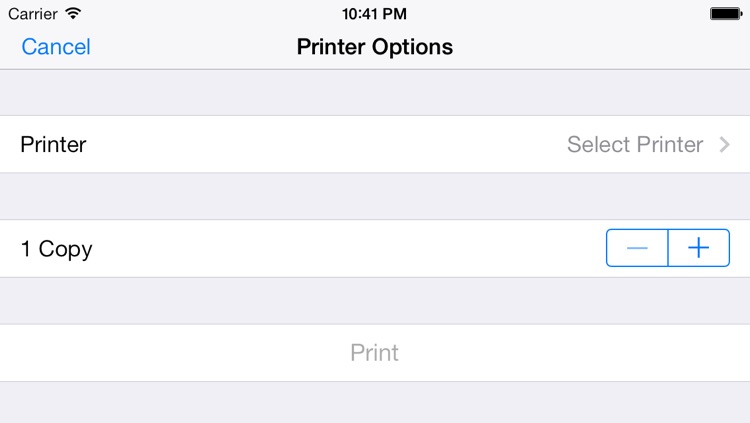Click the gray area below Print row

375,402
